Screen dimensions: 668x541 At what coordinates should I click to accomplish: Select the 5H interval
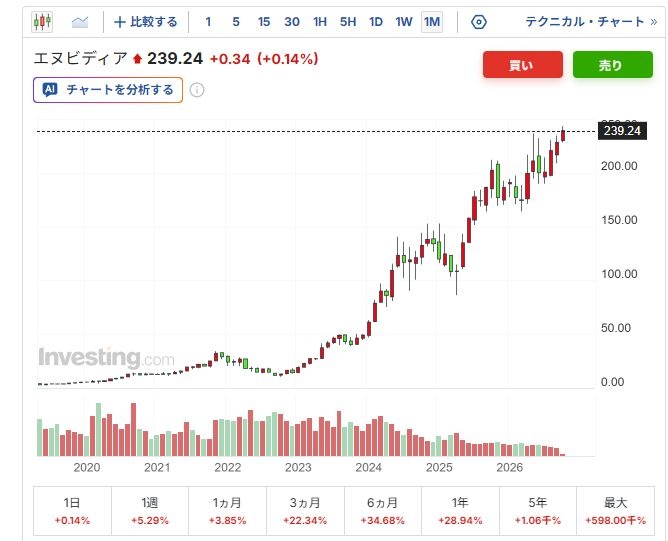[x=348, y=22]
